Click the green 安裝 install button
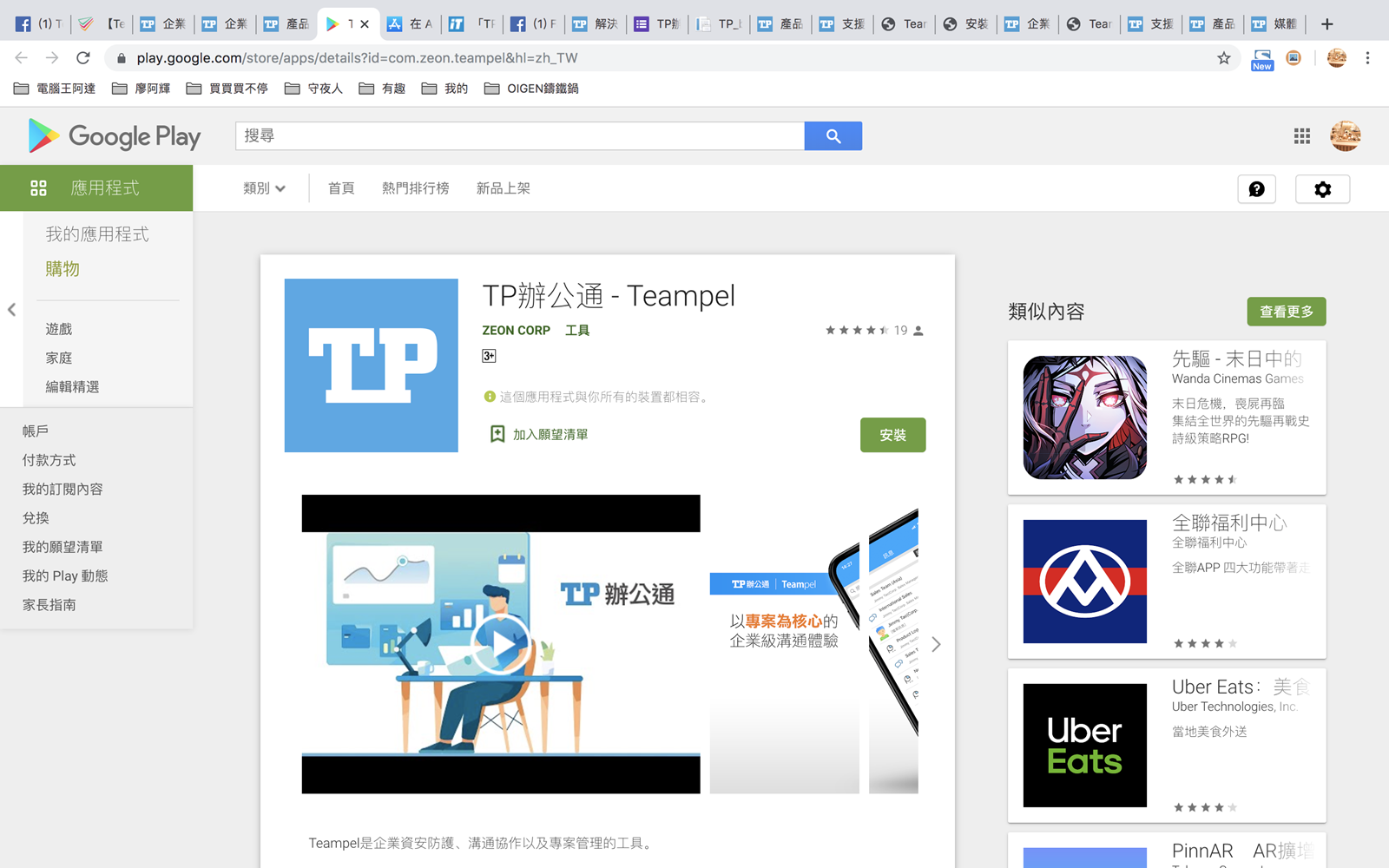This screenshot has width=1389, height=868. (892, 435)
